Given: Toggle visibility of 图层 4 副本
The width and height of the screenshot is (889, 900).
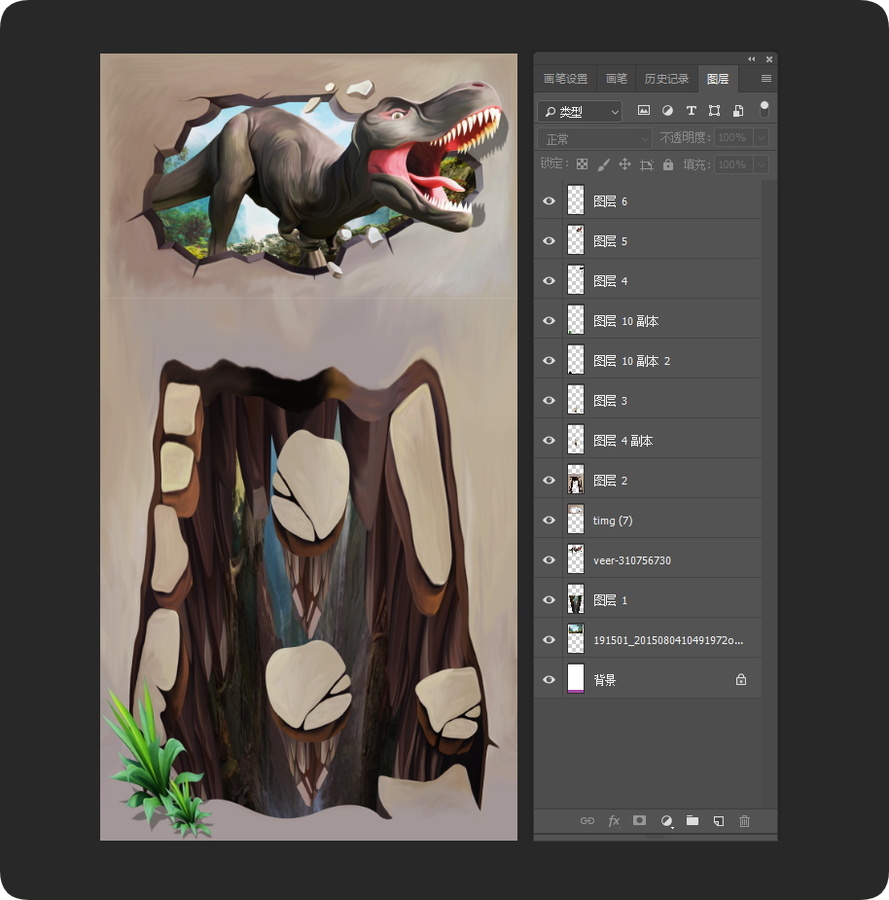Looking at the screenshot, I should [549, 440].
